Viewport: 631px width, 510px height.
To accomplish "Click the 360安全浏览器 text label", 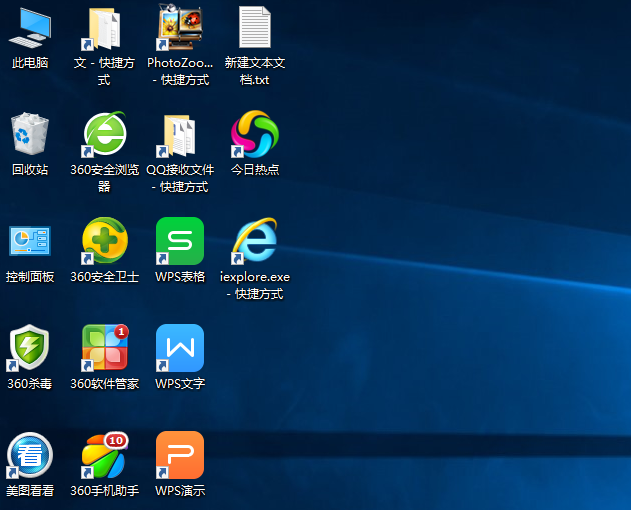I will coord(104,178).
